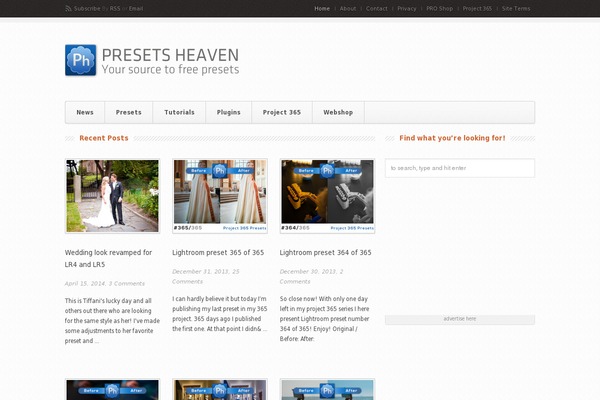Open the #365/365 preset thumbnail
This screenshot has height=400, width=600.
click(x=220, y=196)
